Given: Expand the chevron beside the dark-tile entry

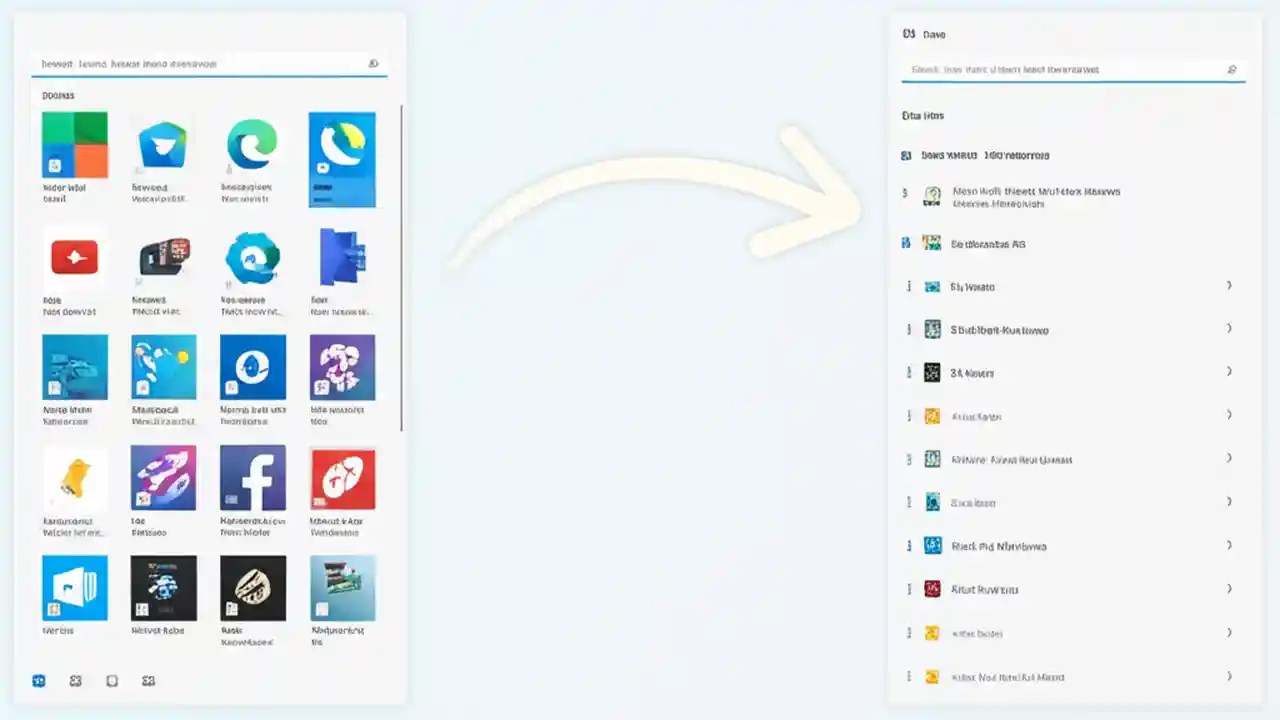Looking at the screenshot, I should (1229, 371).
